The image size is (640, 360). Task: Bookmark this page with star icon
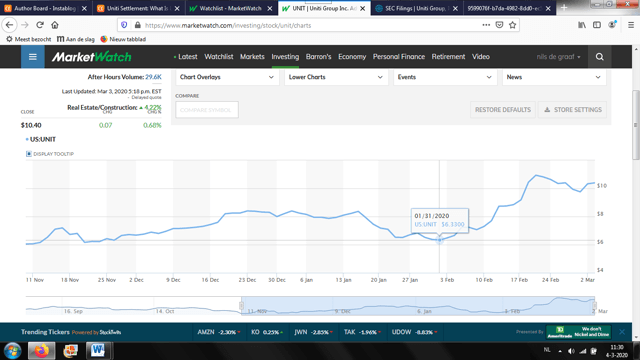click(513, 25)
